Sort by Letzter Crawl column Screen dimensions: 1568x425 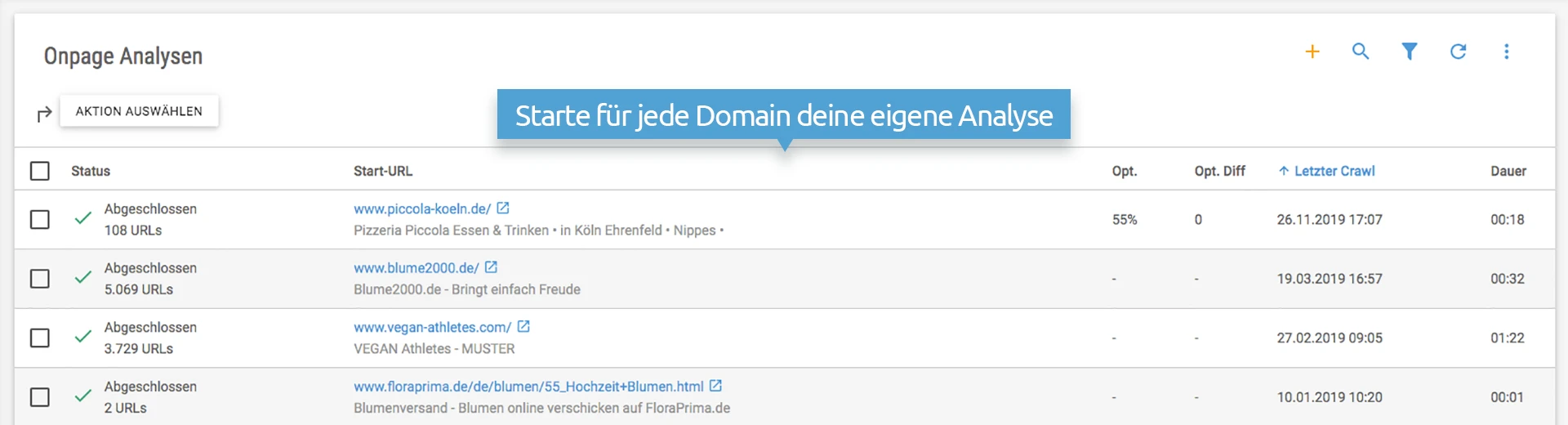tap(1334, 171)
